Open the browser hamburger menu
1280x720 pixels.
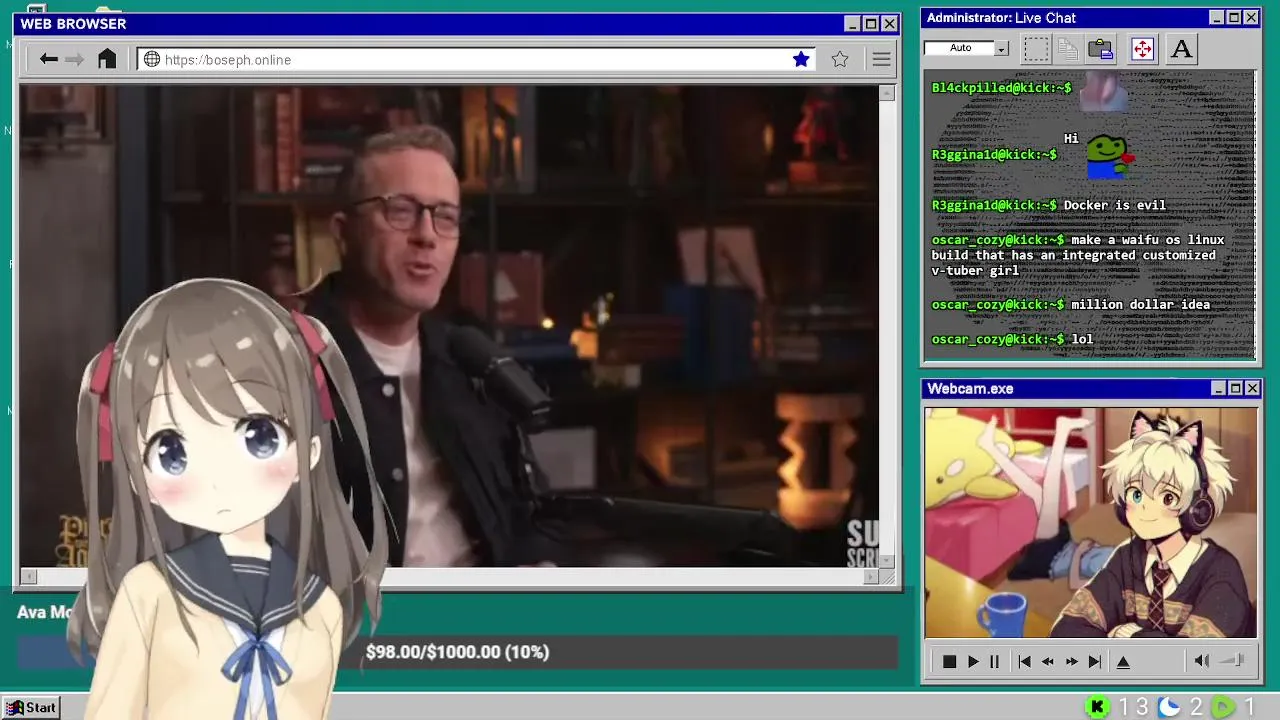click(x=881, y=59)
